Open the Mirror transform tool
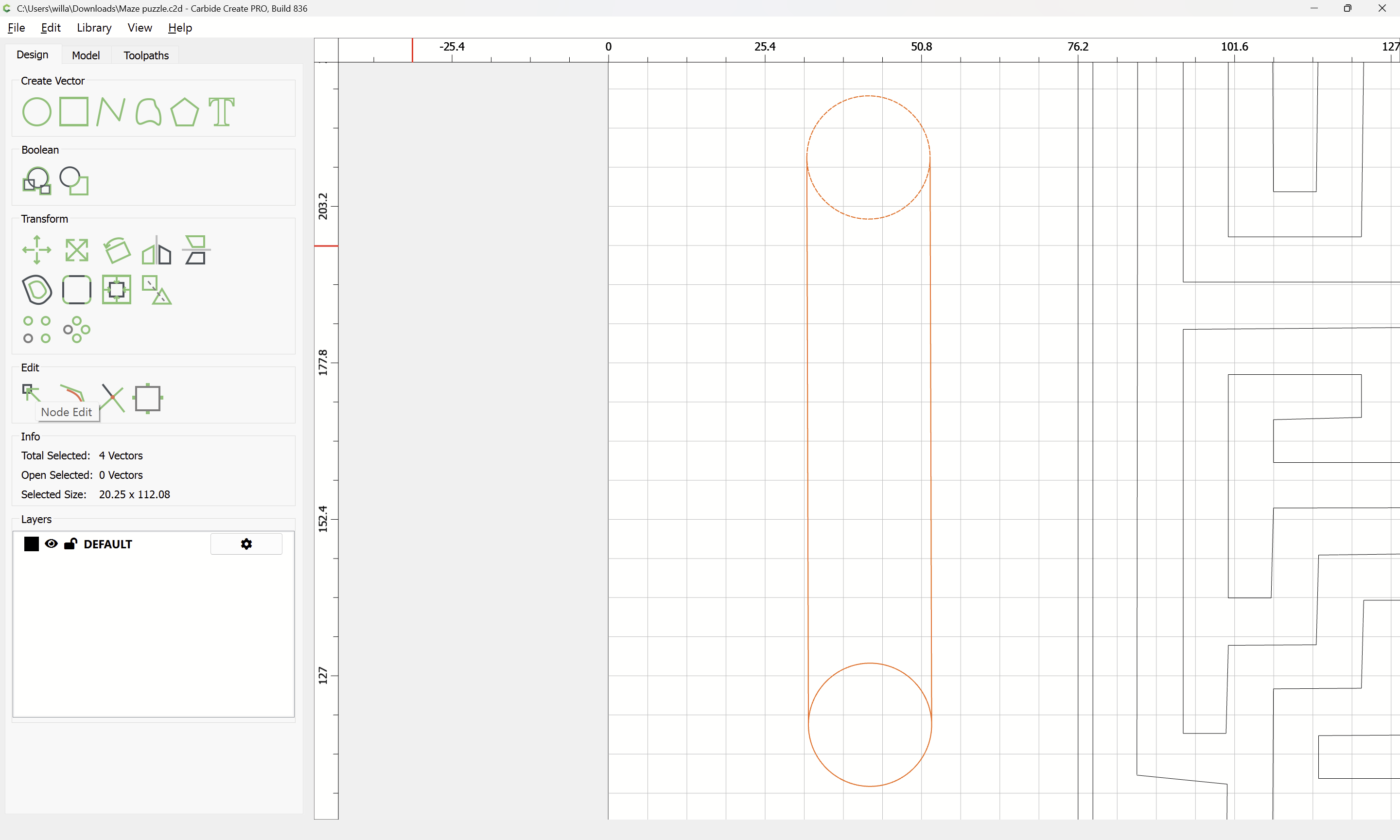 pyautogui.click(x=156, y=250)
